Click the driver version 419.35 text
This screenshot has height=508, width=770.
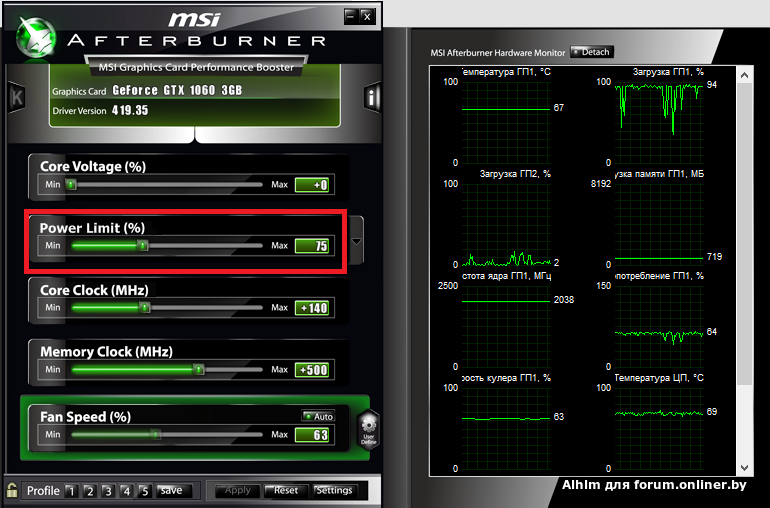(130, 111)
